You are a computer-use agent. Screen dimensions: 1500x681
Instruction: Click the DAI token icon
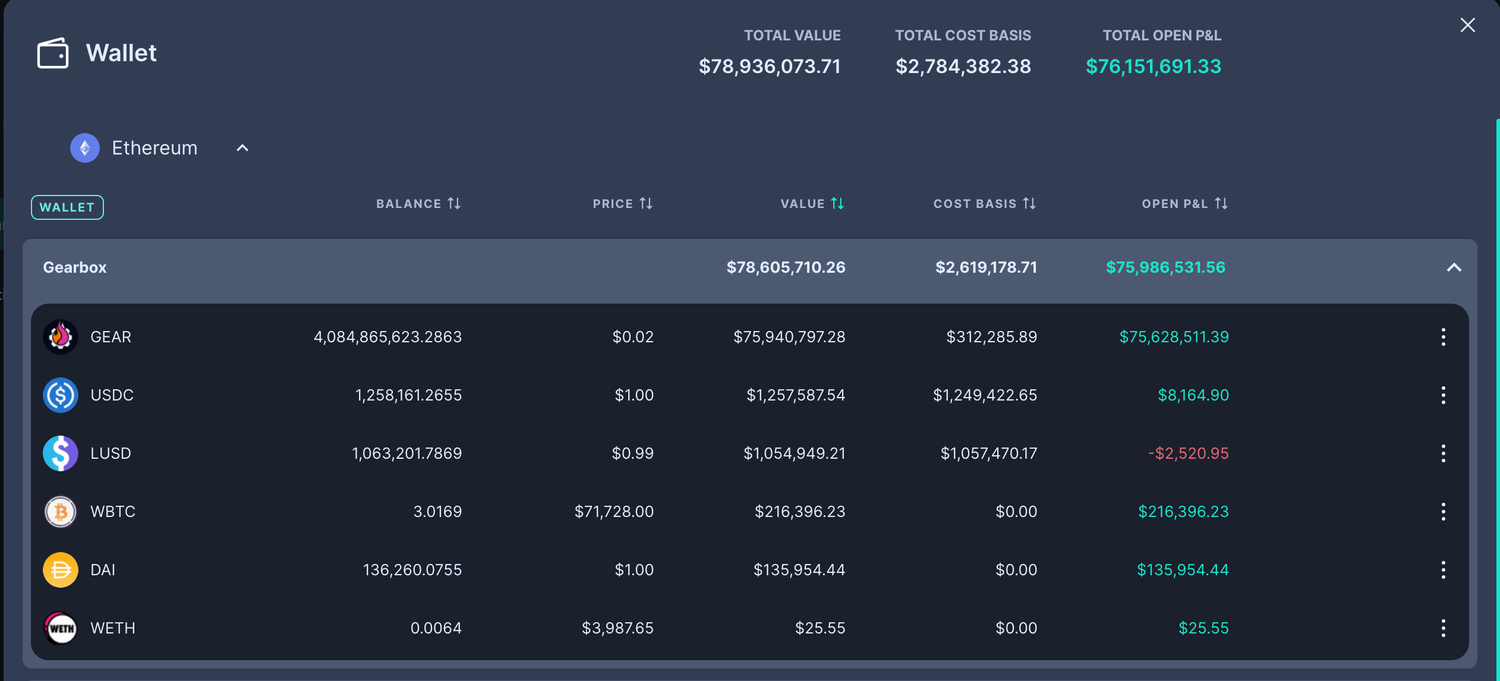[60, 569]
